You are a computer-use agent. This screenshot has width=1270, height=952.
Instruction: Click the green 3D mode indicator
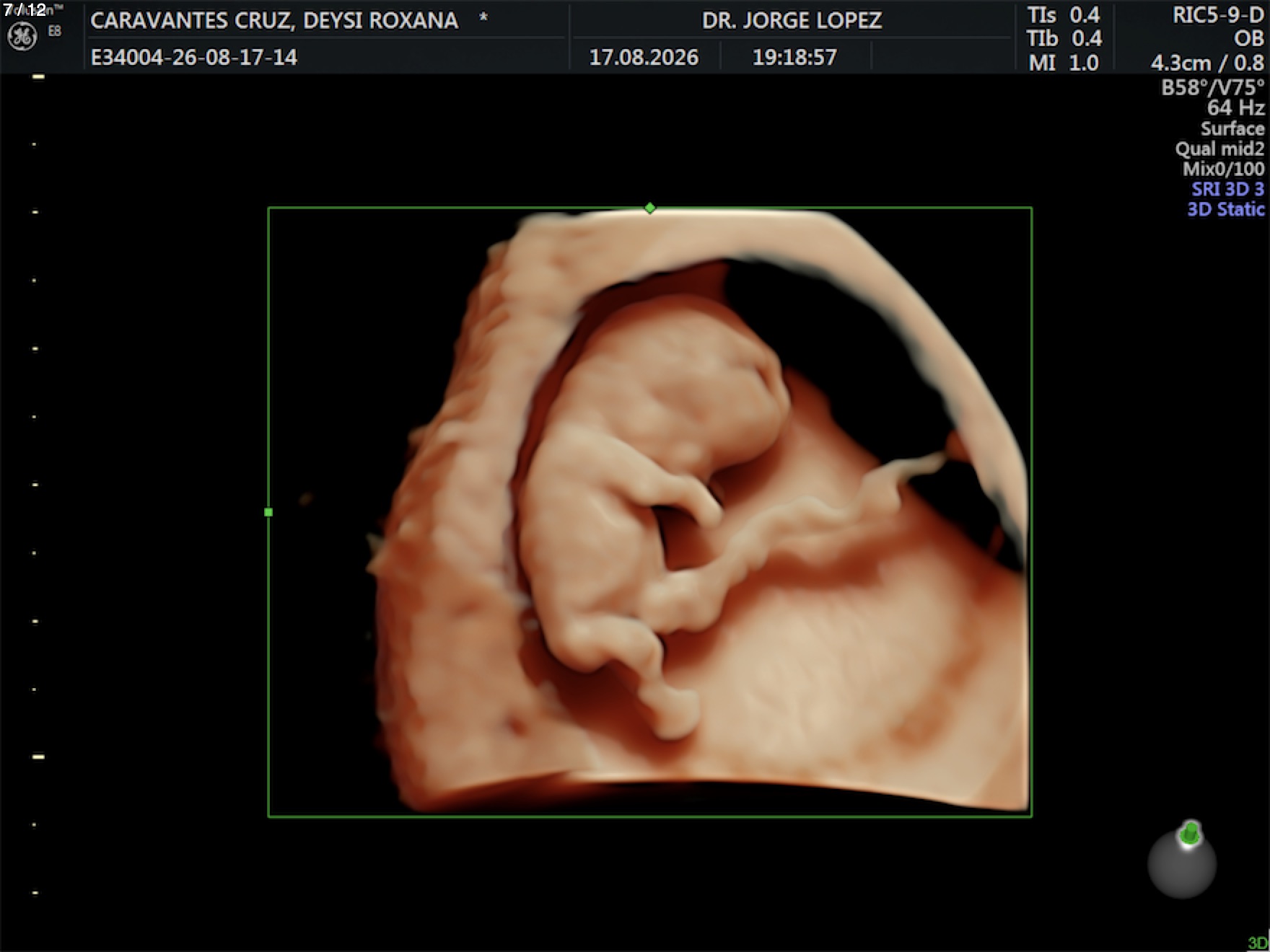[1258, 943]
